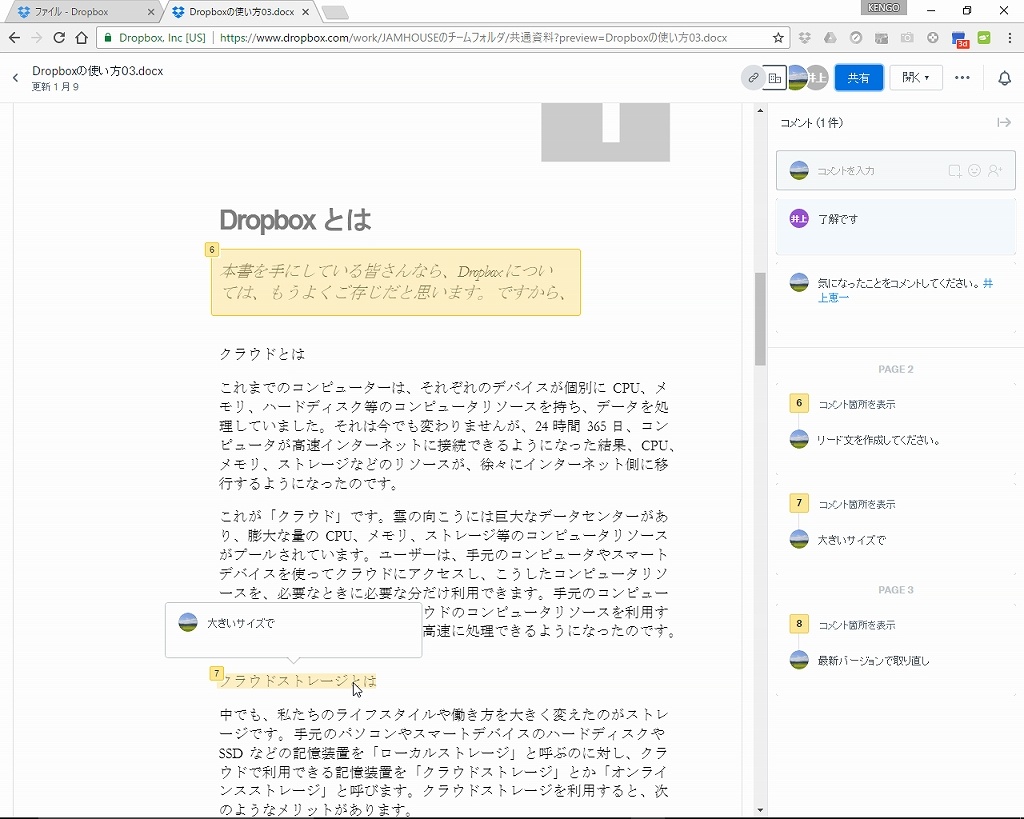Click the 最新バージョンで取り直し comment
The height and width of the screenshot is (819, 1024).
(x=874, y=661)
